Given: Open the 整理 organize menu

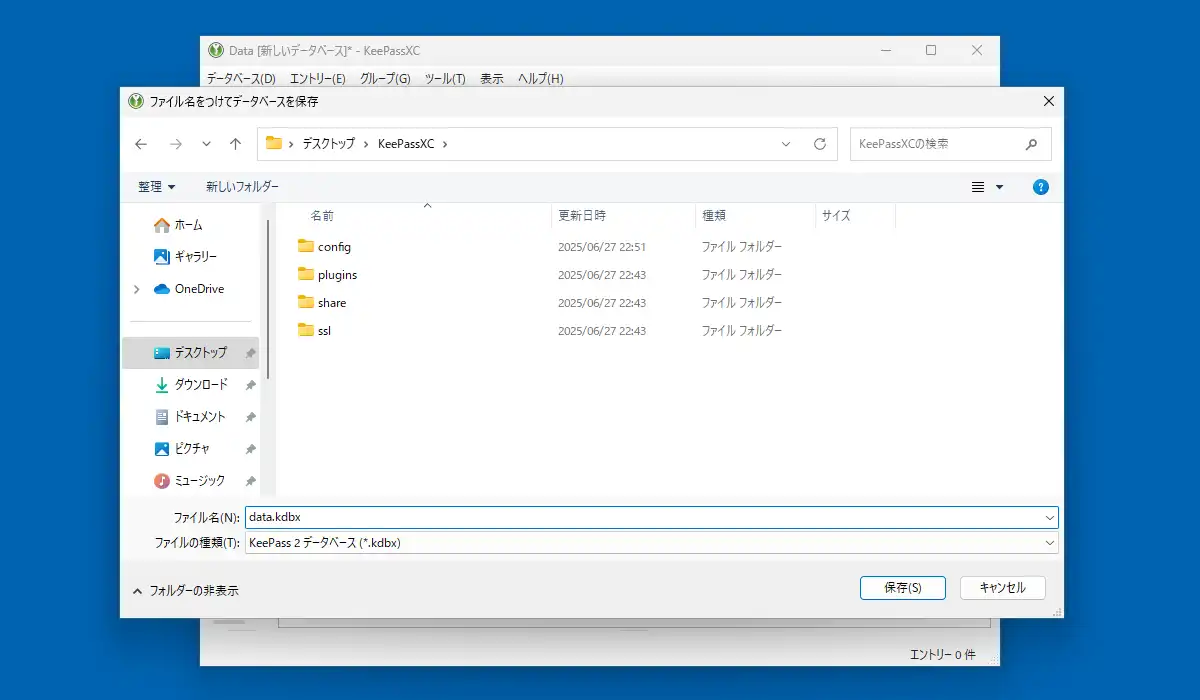Looking at the screenshot, I should [157, 187].
